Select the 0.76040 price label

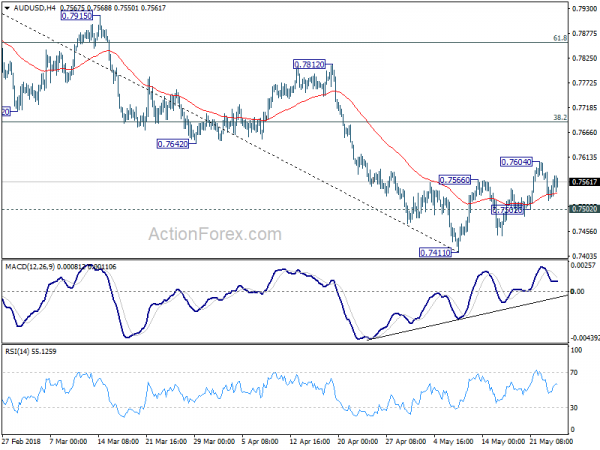pos(516,162)
